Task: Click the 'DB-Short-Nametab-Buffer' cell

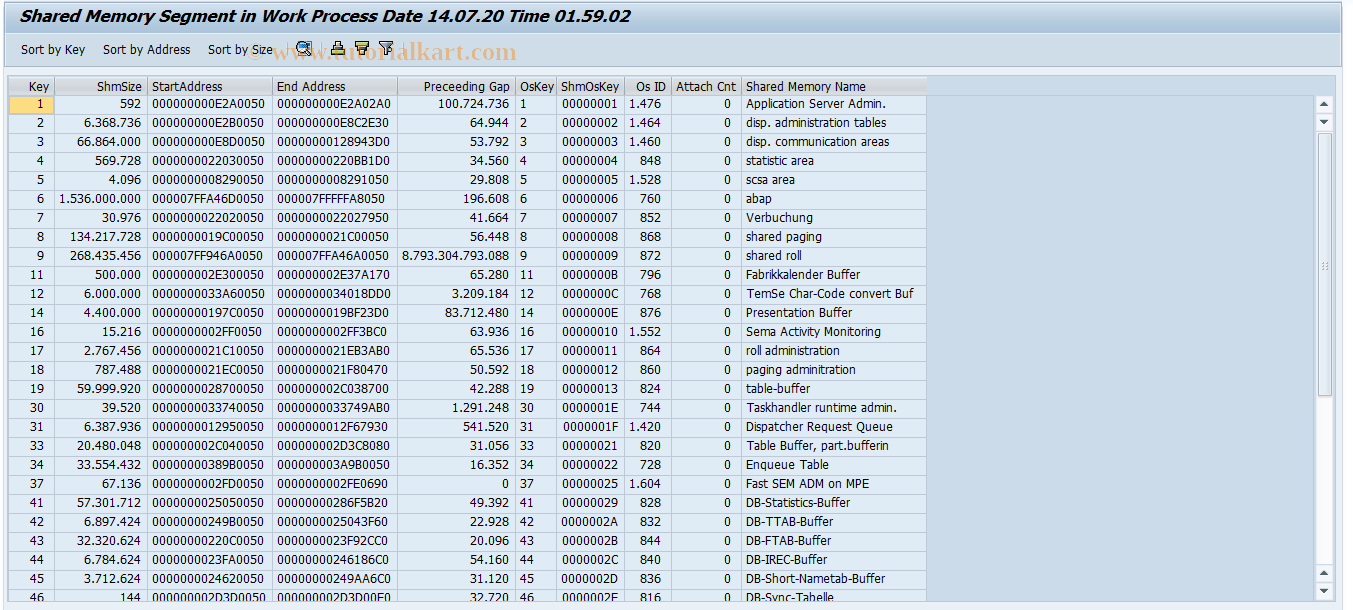Action: click(x=834, y=579)
